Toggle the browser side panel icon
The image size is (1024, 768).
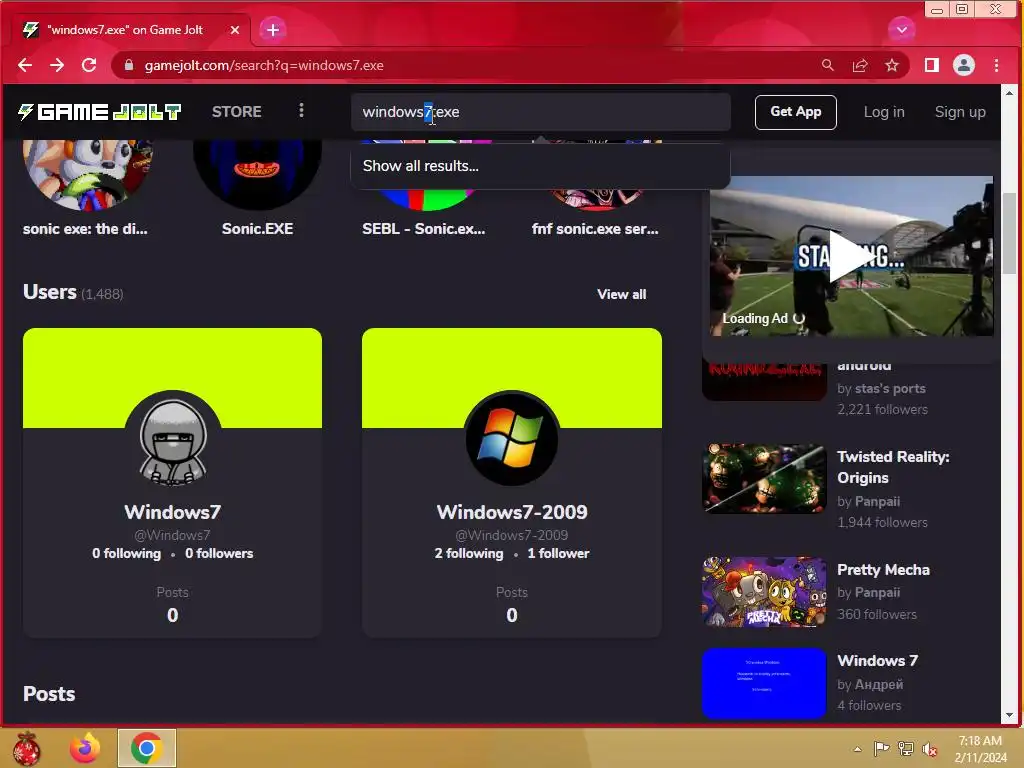932,65
